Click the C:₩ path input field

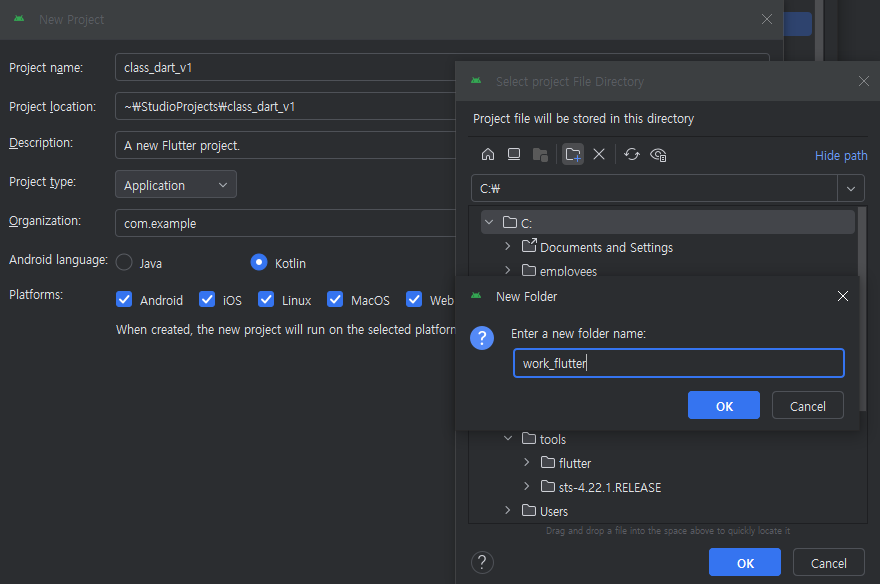[654, 188]
